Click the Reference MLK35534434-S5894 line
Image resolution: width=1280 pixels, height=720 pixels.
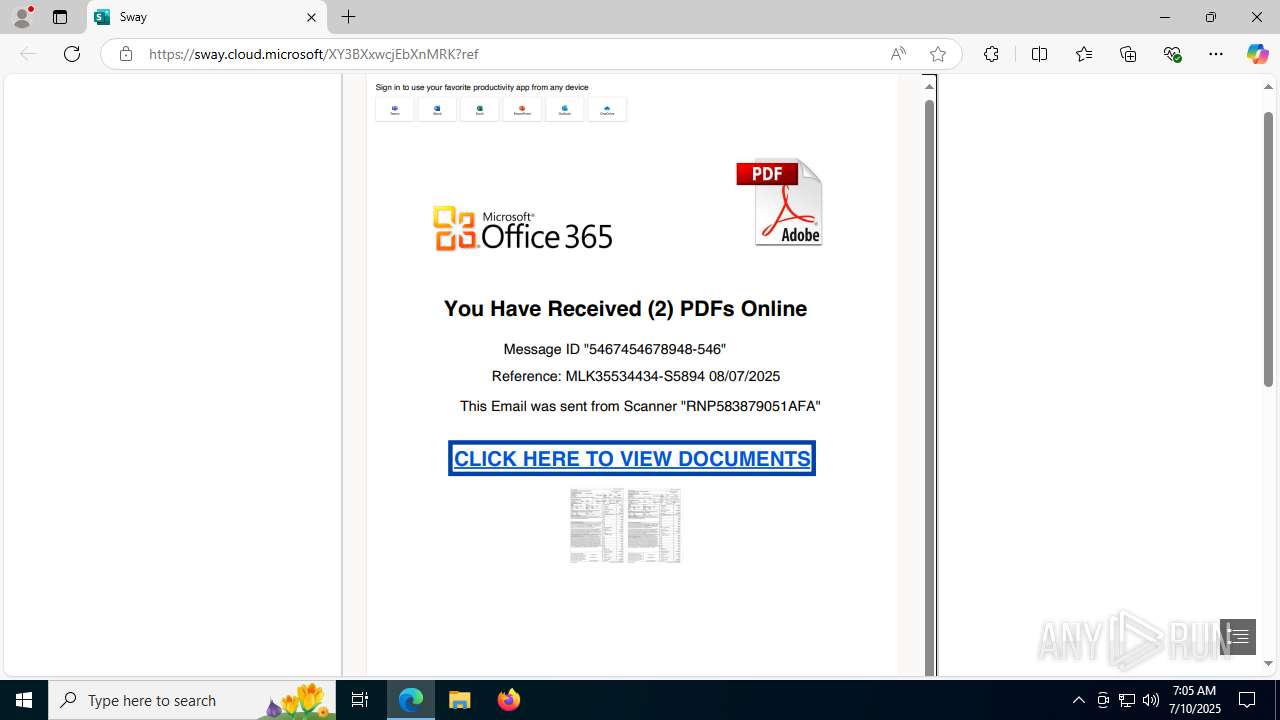pos(636,376)
